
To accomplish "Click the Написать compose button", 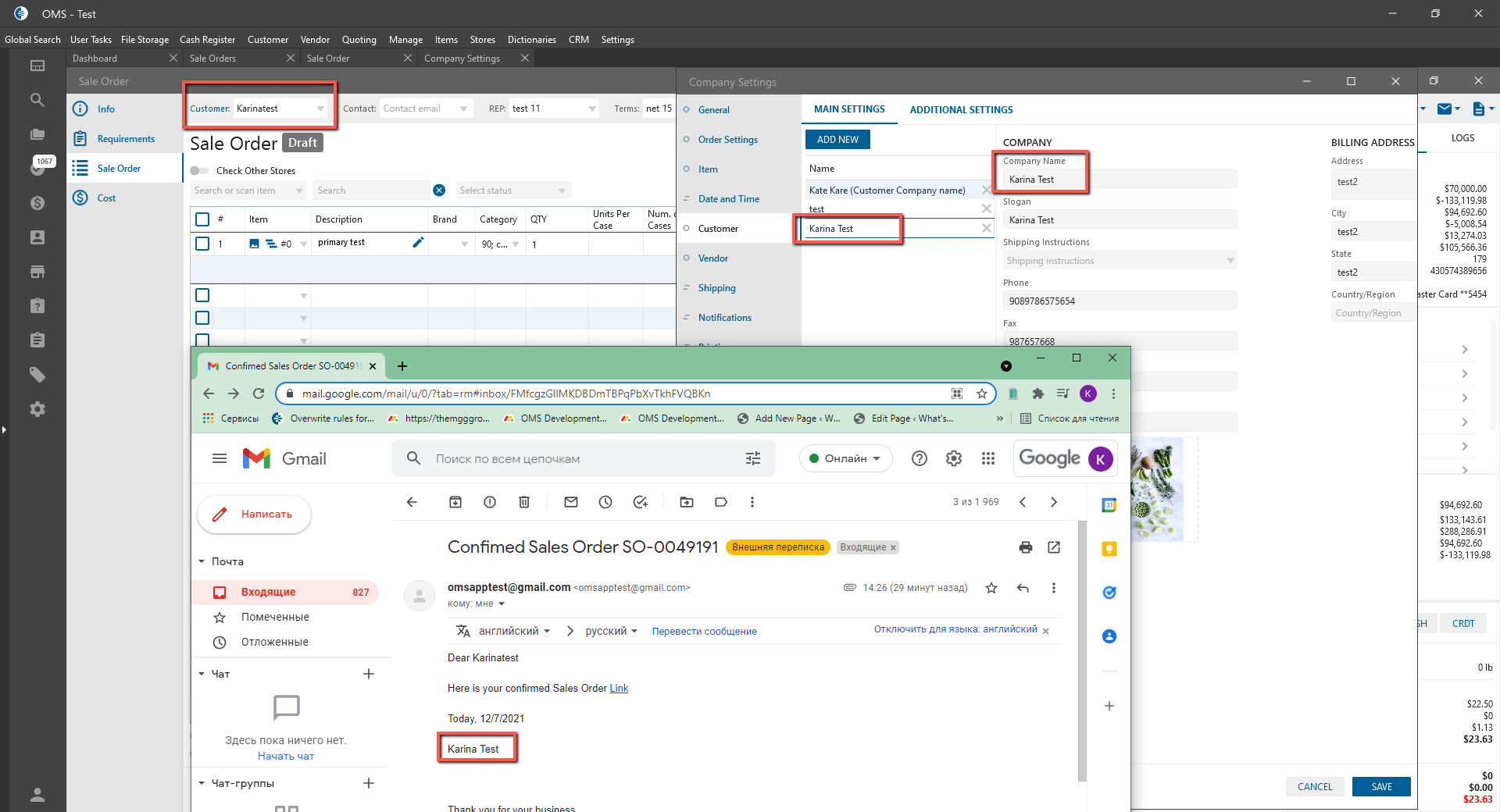I will pyautogui.click(x=255, y=514).
